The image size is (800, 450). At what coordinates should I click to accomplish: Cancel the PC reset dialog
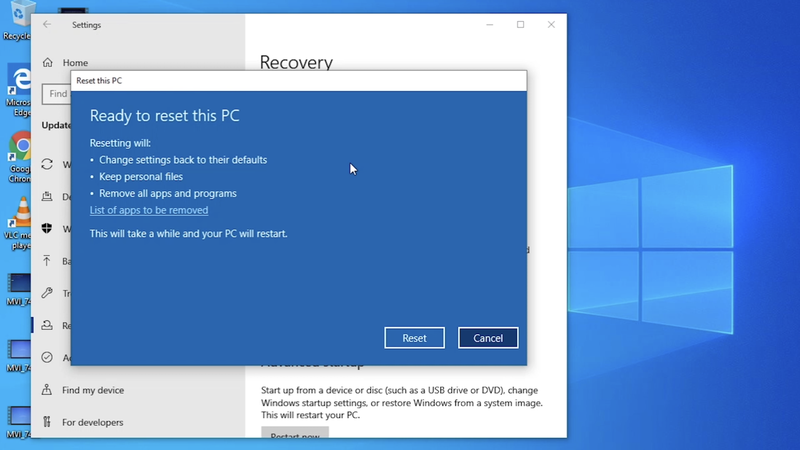point(488,338)
